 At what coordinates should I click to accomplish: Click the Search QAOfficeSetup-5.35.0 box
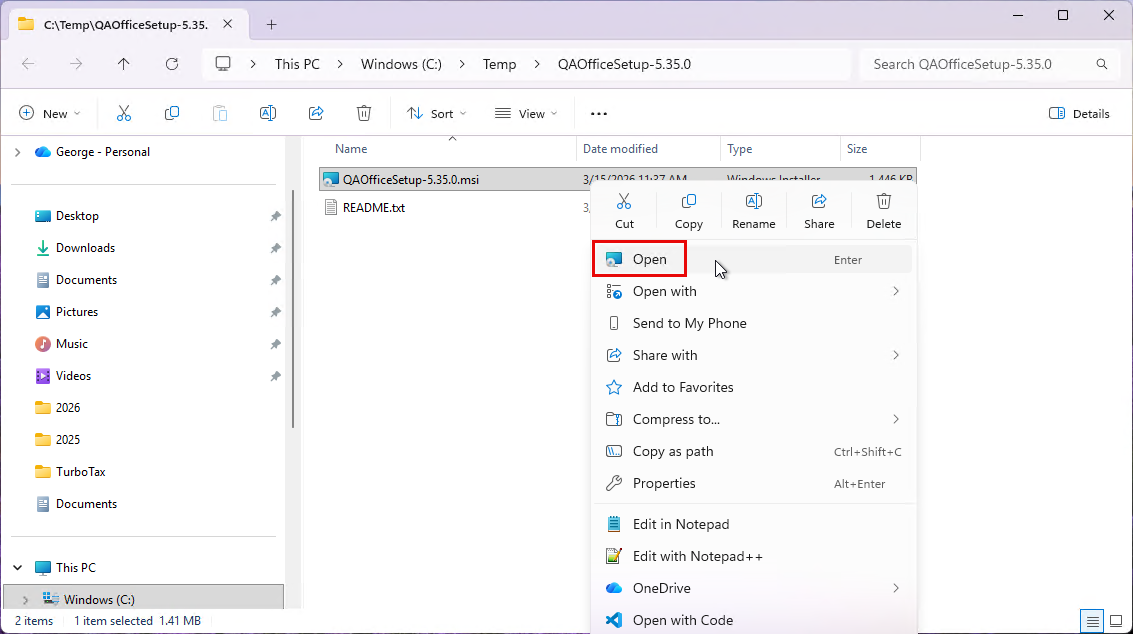point(978,64)
